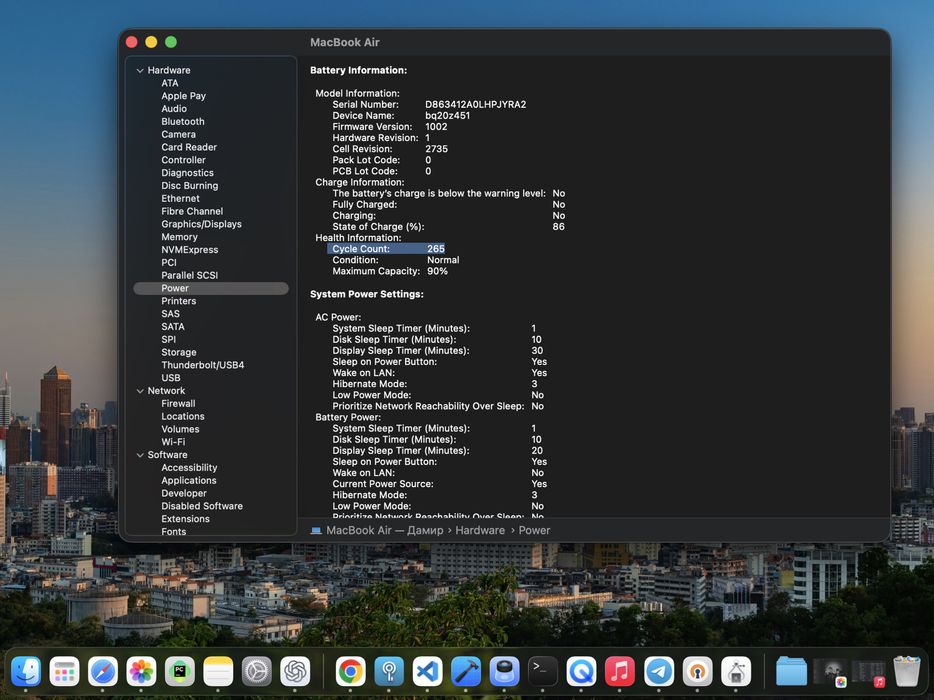Click the serial number D863412A0LHPJYRA2
The height and width of the screenshot is (700, 934).
point(475,104)
